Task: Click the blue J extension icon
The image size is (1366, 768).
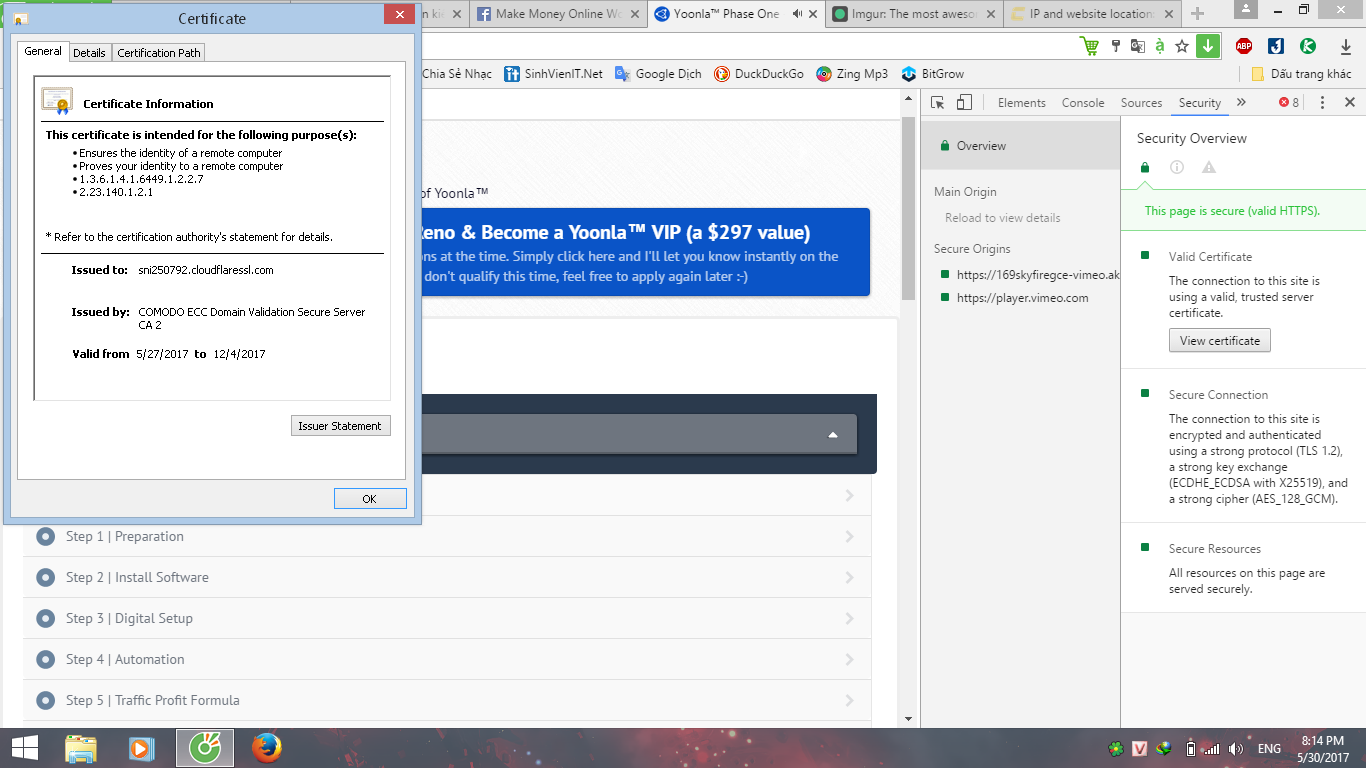Action: pyautogui.click(x=1276, y=46)
